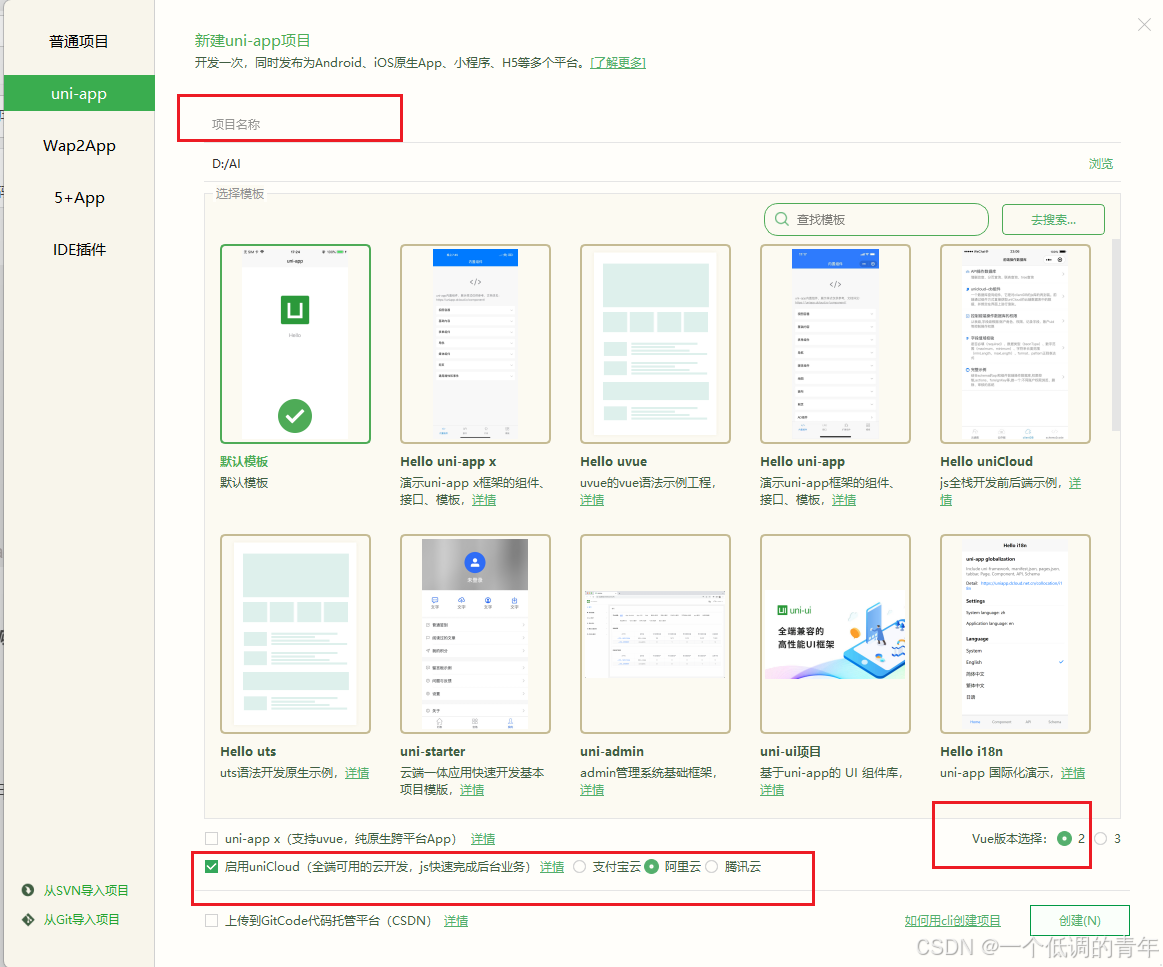Select the 阿里云 radio button
Screen dimensions: 1163x967
pyautogui.click(x=651, y=867)
